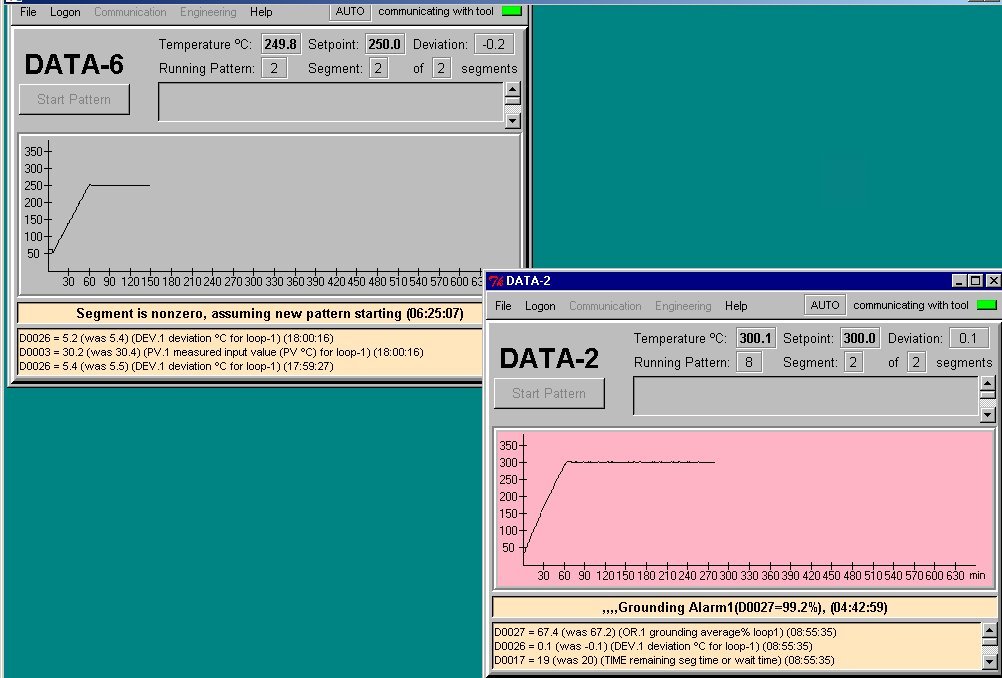Image resolution: width=1002 pixels, height=678 pixels.
Task: Click the DATA-2 heading label
Action: tap(549, 358)
